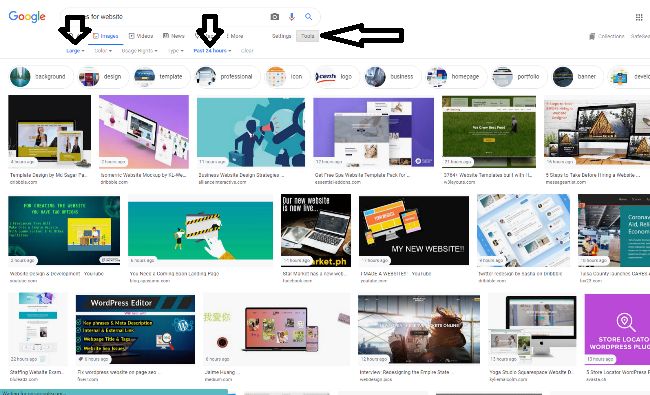Open the green field Website Templates image
This screenshot has height=395, width=650.
click(x=489, y=131)
